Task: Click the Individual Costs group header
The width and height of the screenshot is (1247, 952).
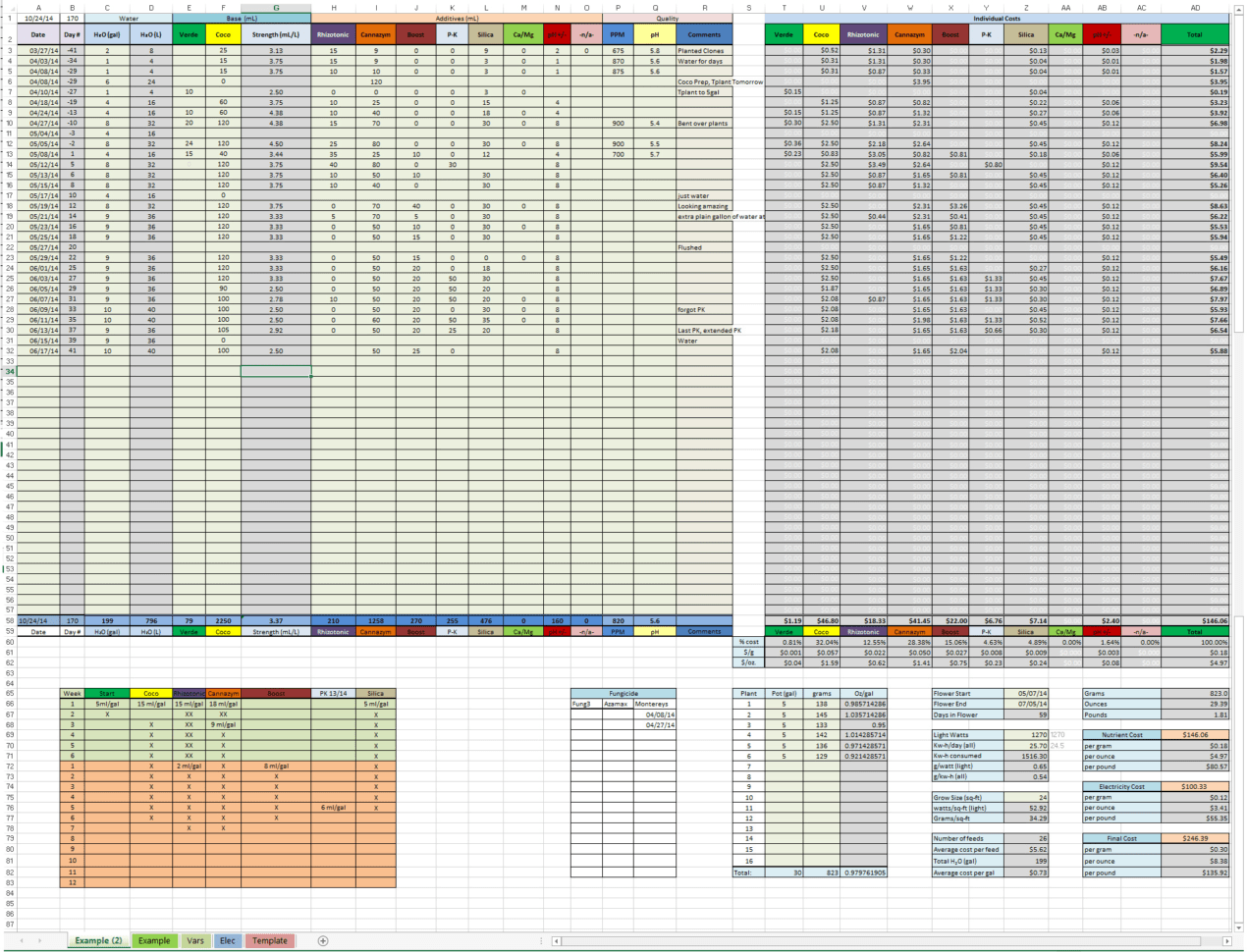Action: pos(997,18)
